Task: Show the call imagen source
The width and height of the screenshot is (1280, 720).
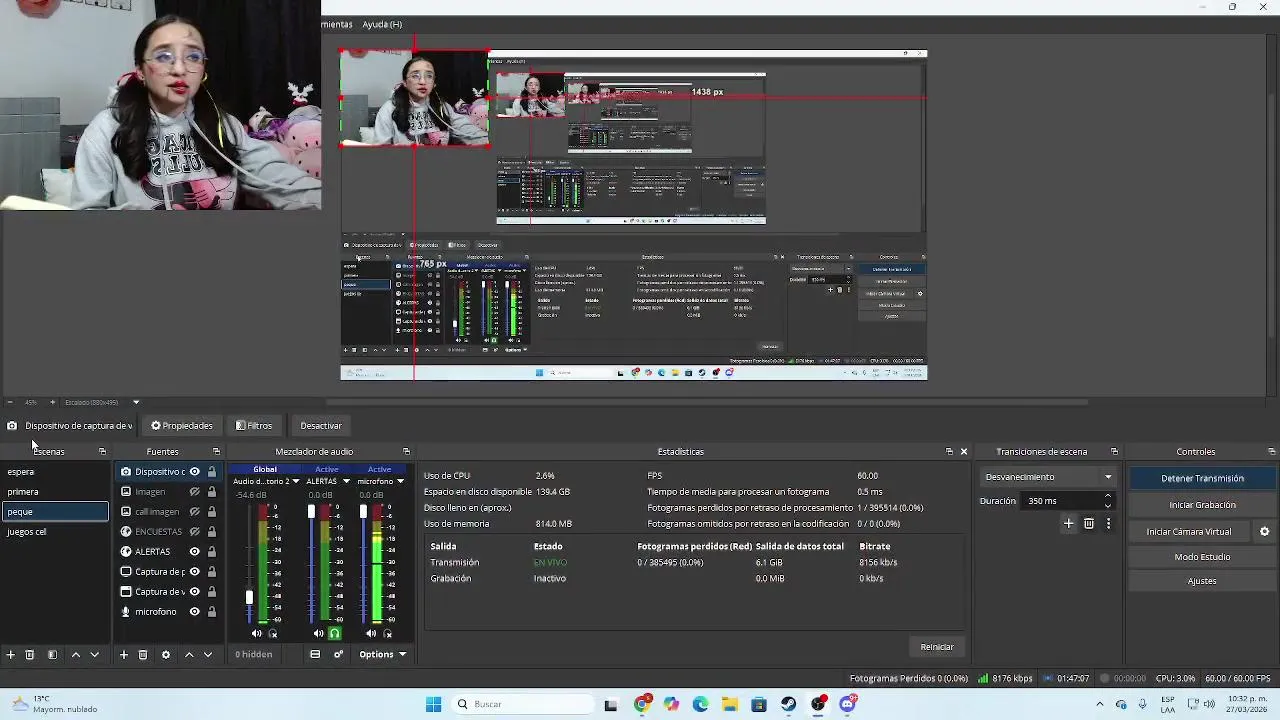Action: click(x=195, y=511)
